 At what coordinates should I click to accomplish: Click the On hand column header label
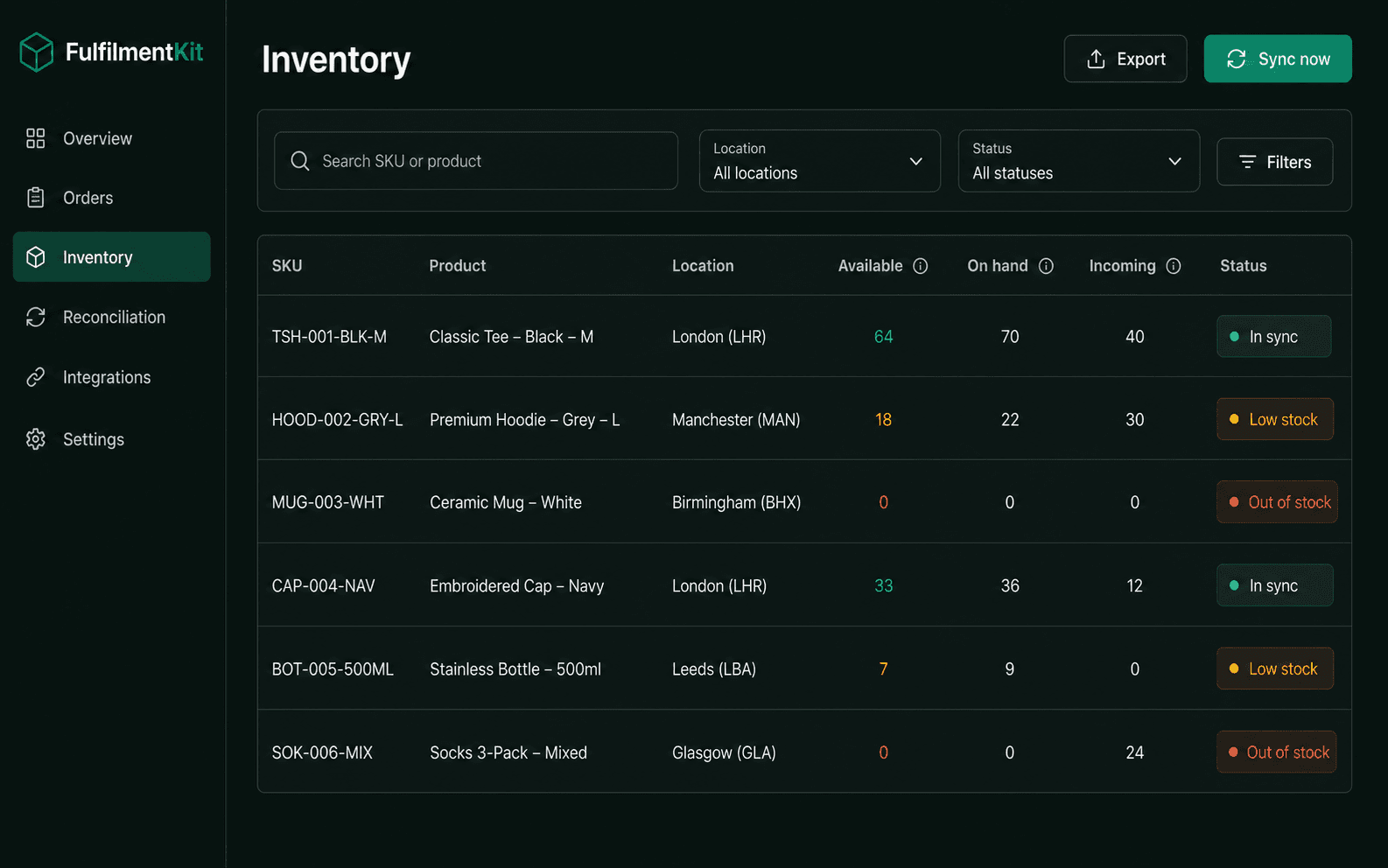998,266
